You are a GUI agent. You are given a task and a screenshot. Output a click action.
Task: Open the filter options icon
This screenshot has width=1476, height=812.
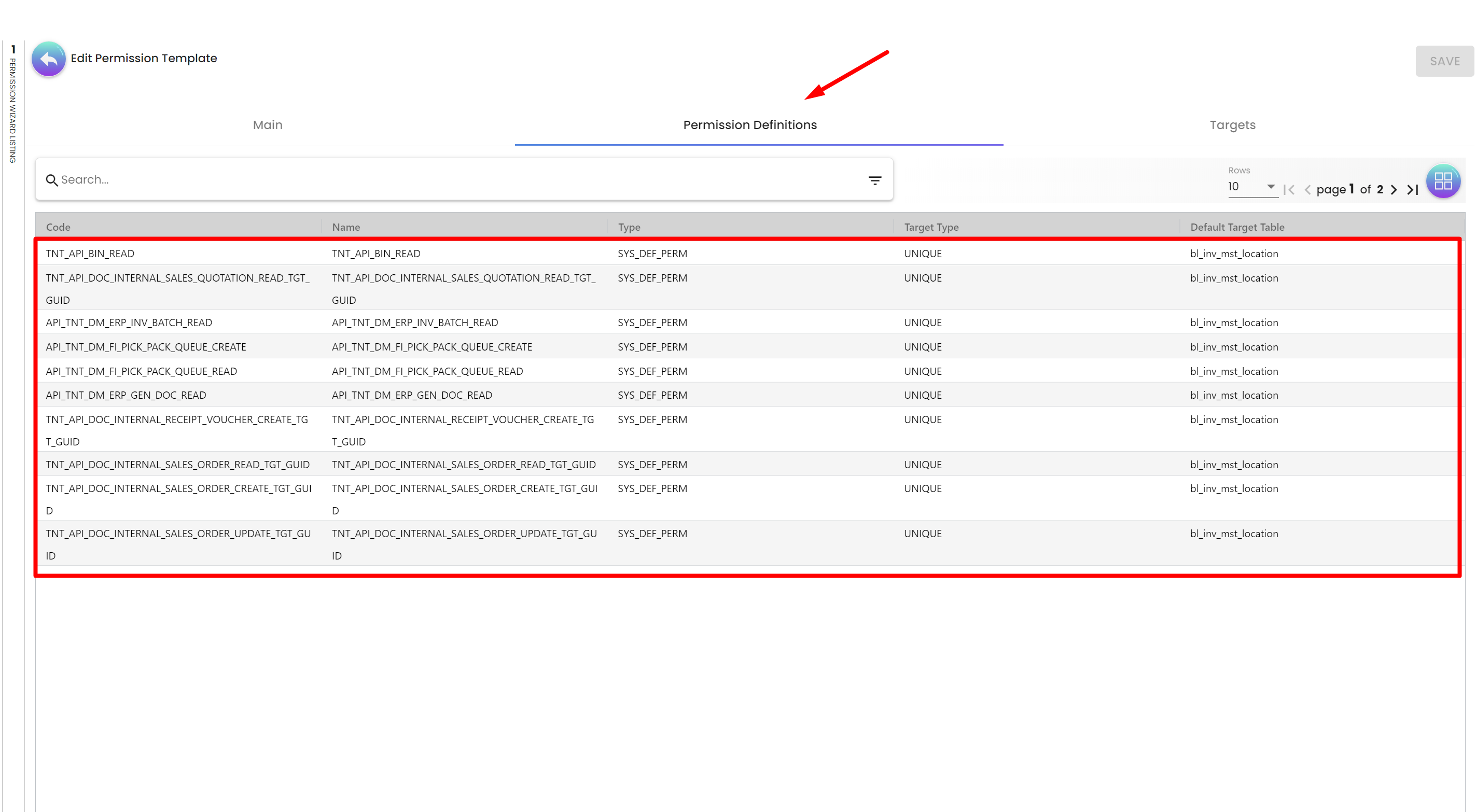click(874, 180)
